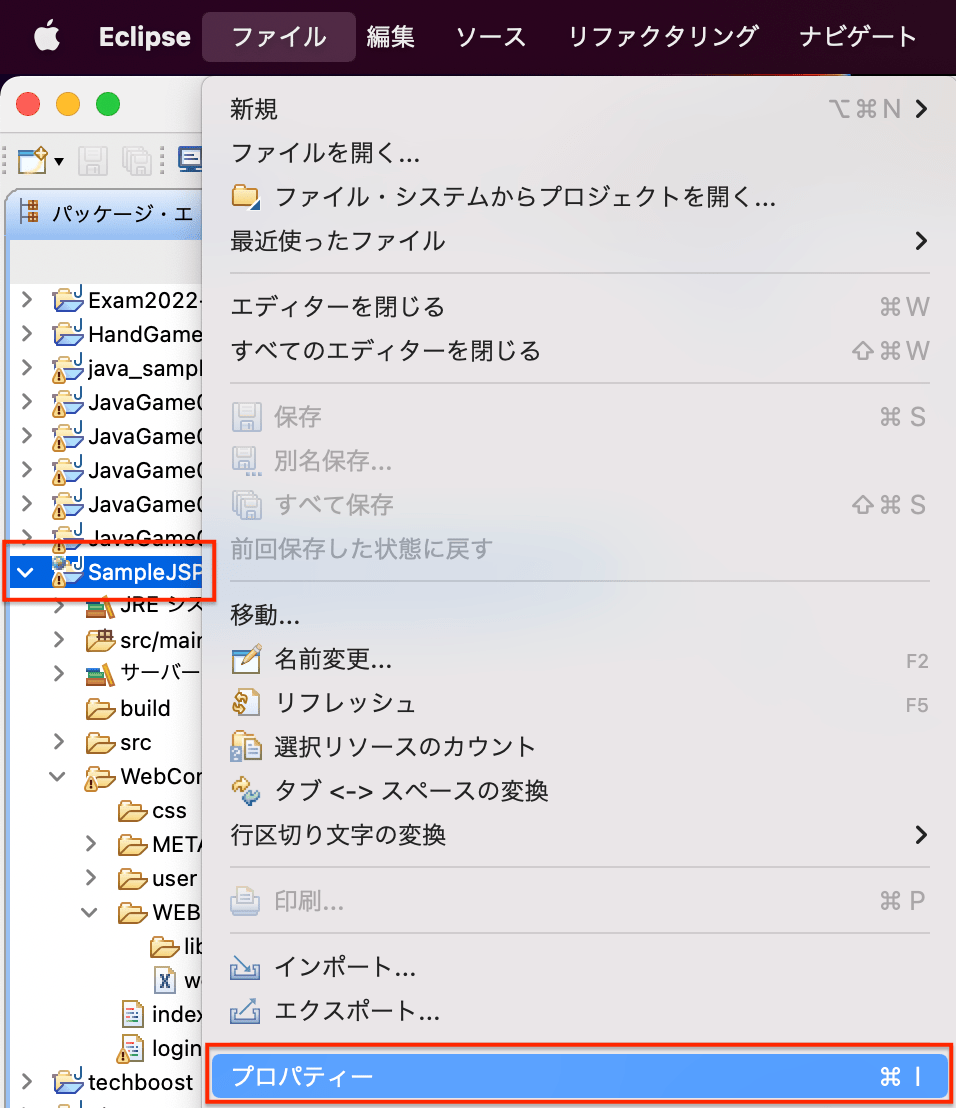Click the build folder icon
The width and height of the screenshot is (956, 1108).
(100, 708)
